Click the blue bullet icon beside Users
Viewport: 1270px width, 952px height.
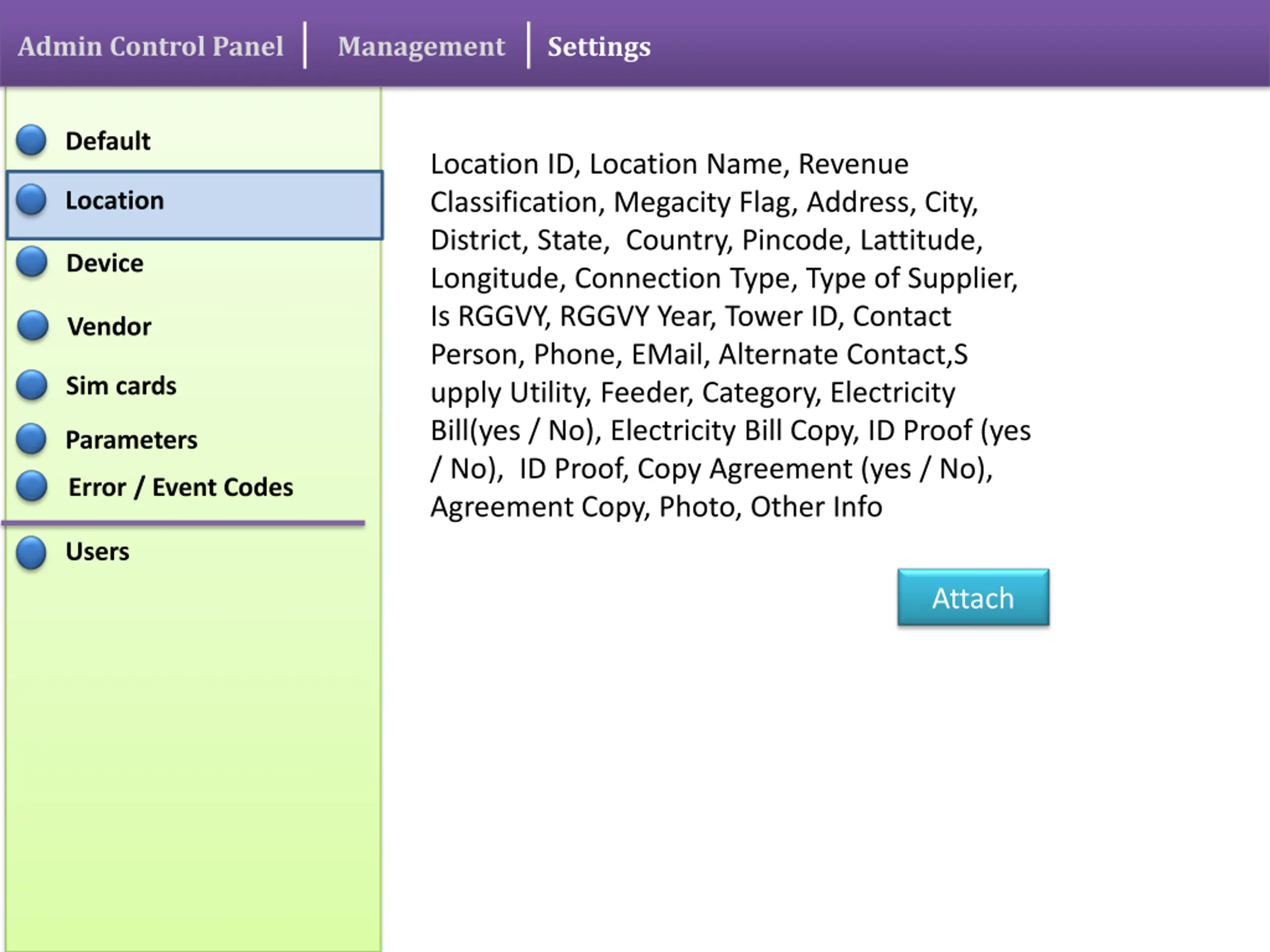click(x=31, y=552)
